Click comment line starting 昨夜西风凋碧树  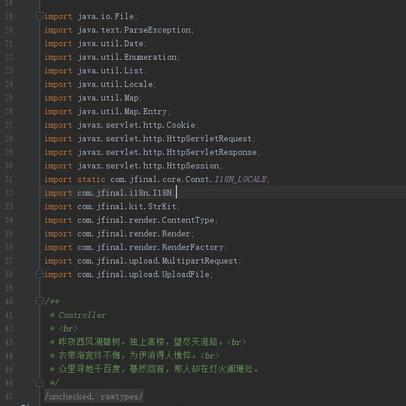[148, 342]
